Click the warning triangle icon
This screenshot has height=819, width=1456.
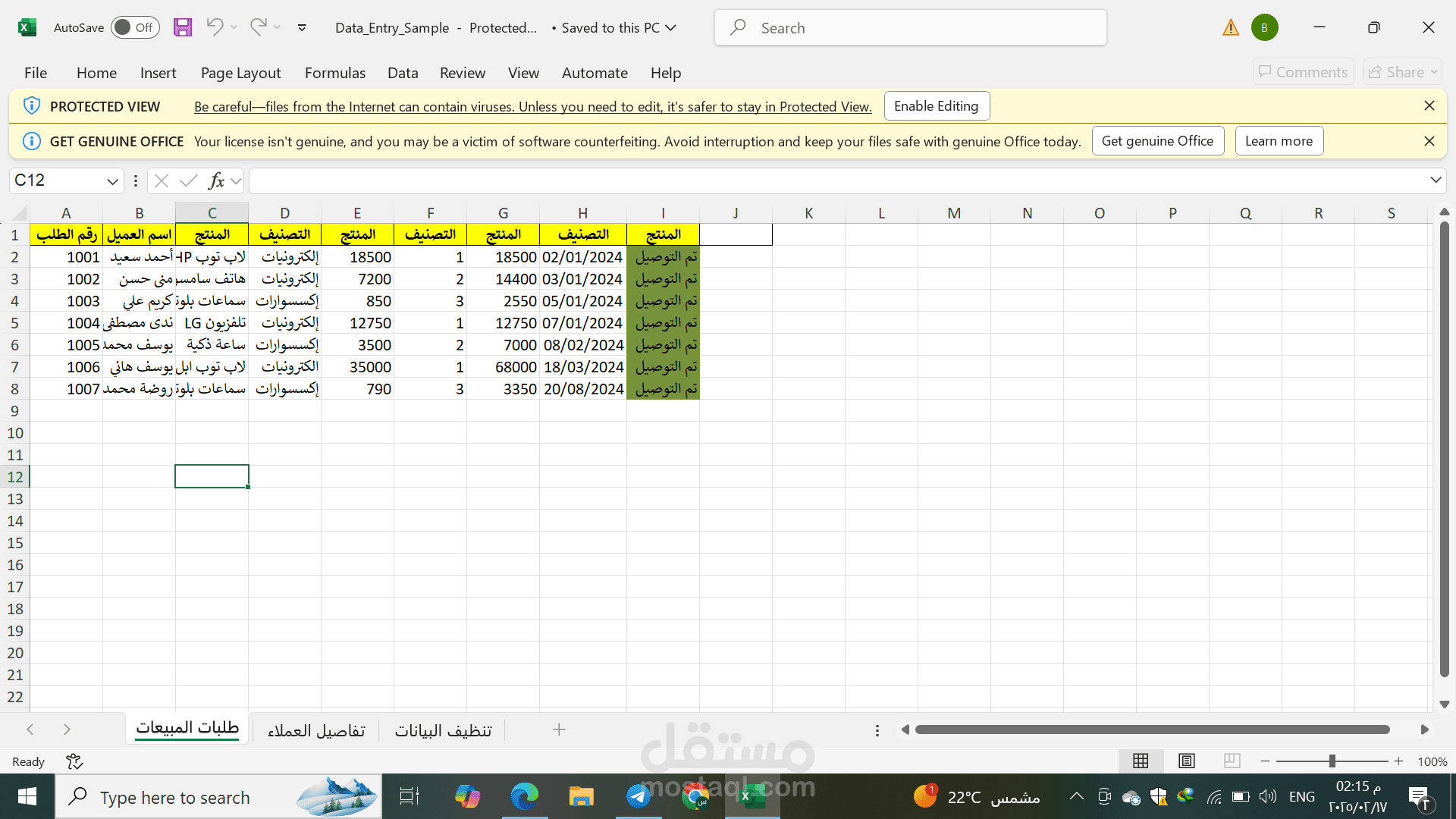click(1230, 28)
